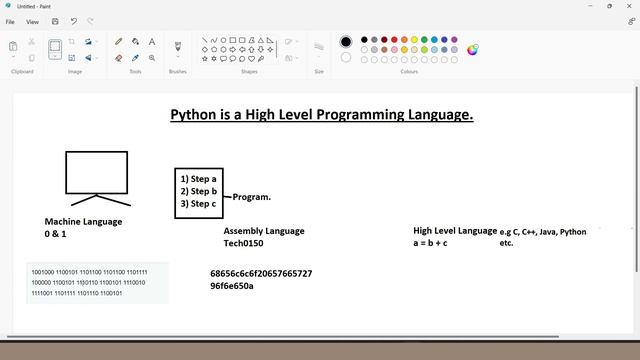The image size is (640, 360).
Task: Pick the green colour swatch
Action: [x=424, y=40]
